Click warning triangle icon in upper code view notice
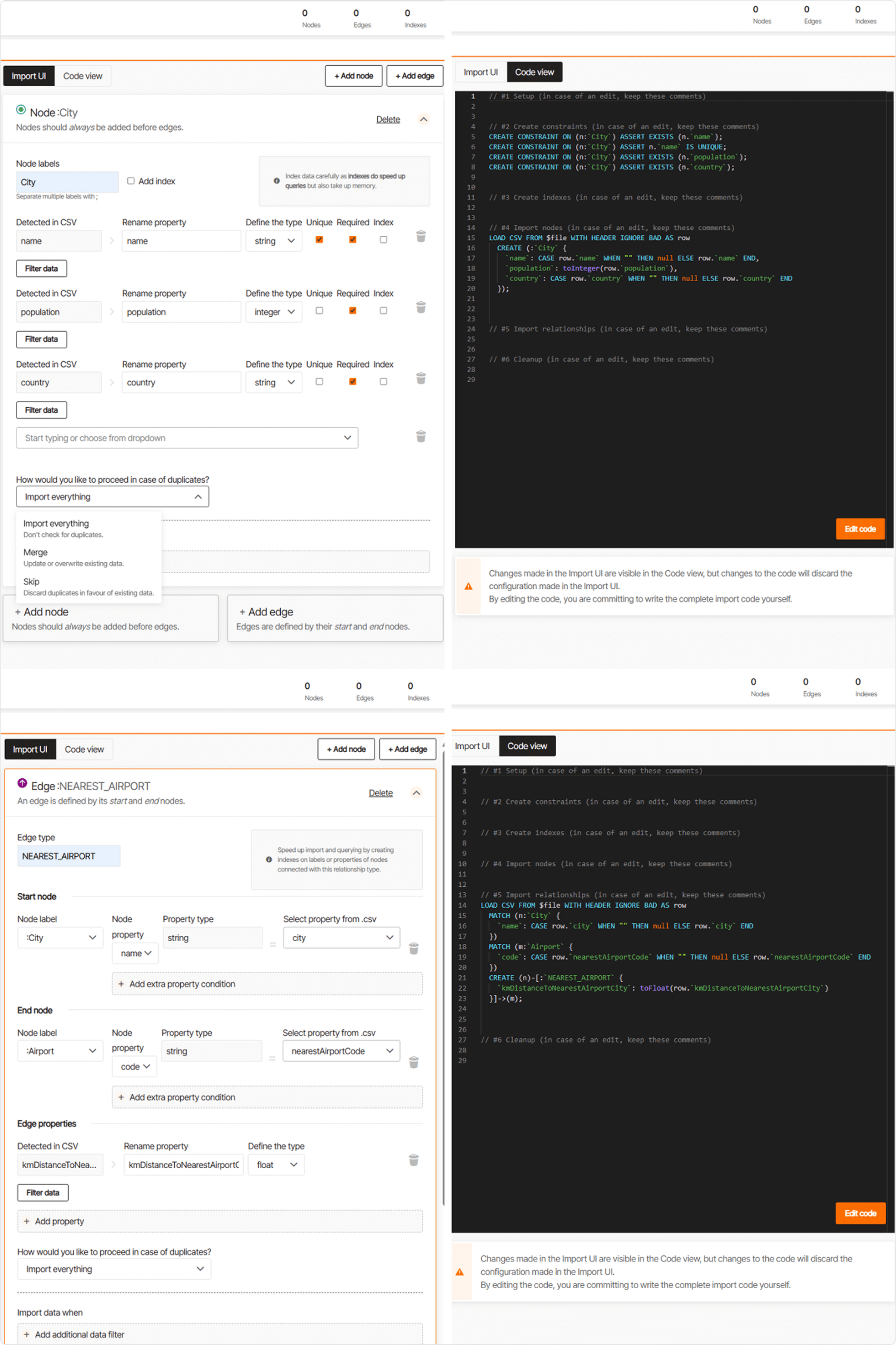896x1345 pixels. pyautogui.click(x=468, y=586)
